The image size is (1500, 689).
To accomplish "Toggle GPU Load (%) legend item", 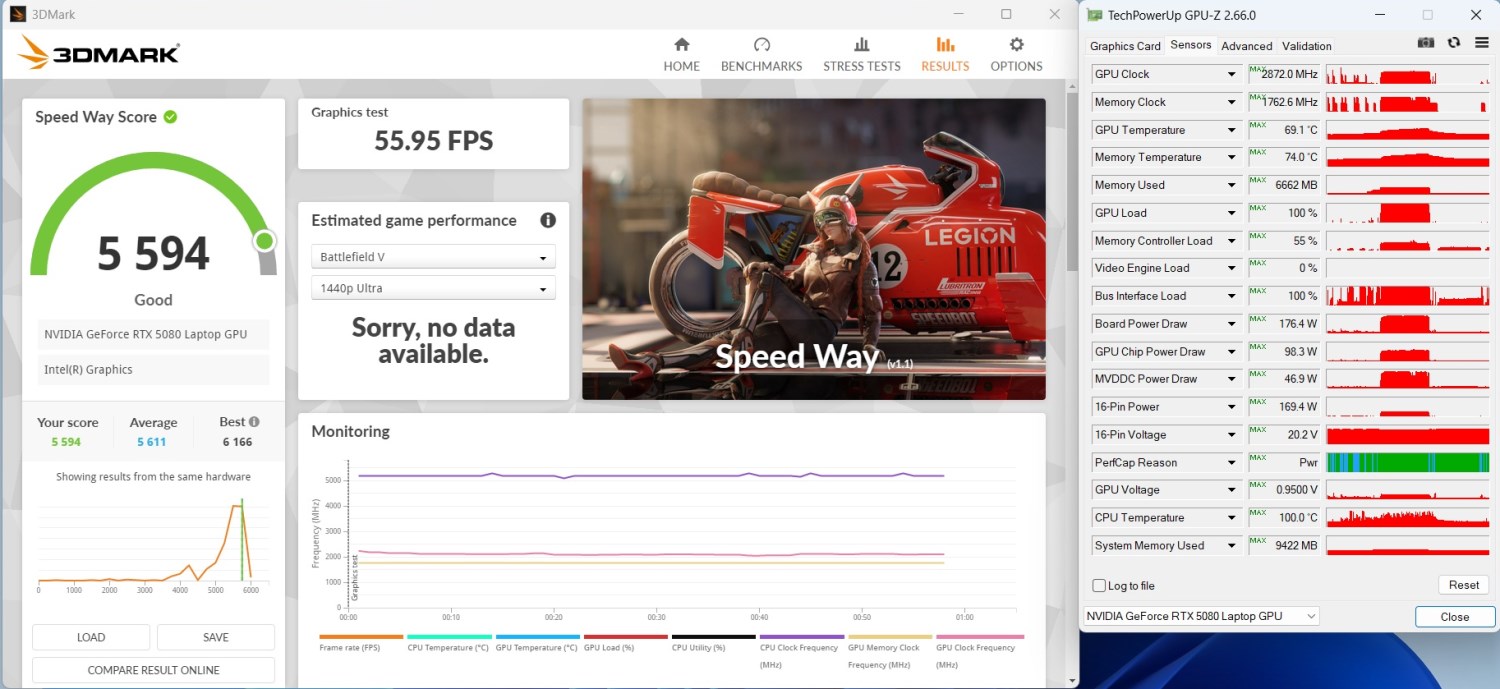I will click(625, 644).
